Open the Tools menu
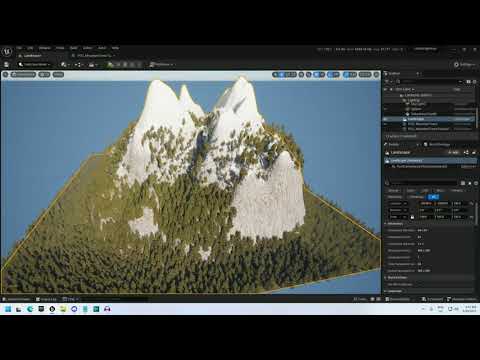 coord(60,48)
